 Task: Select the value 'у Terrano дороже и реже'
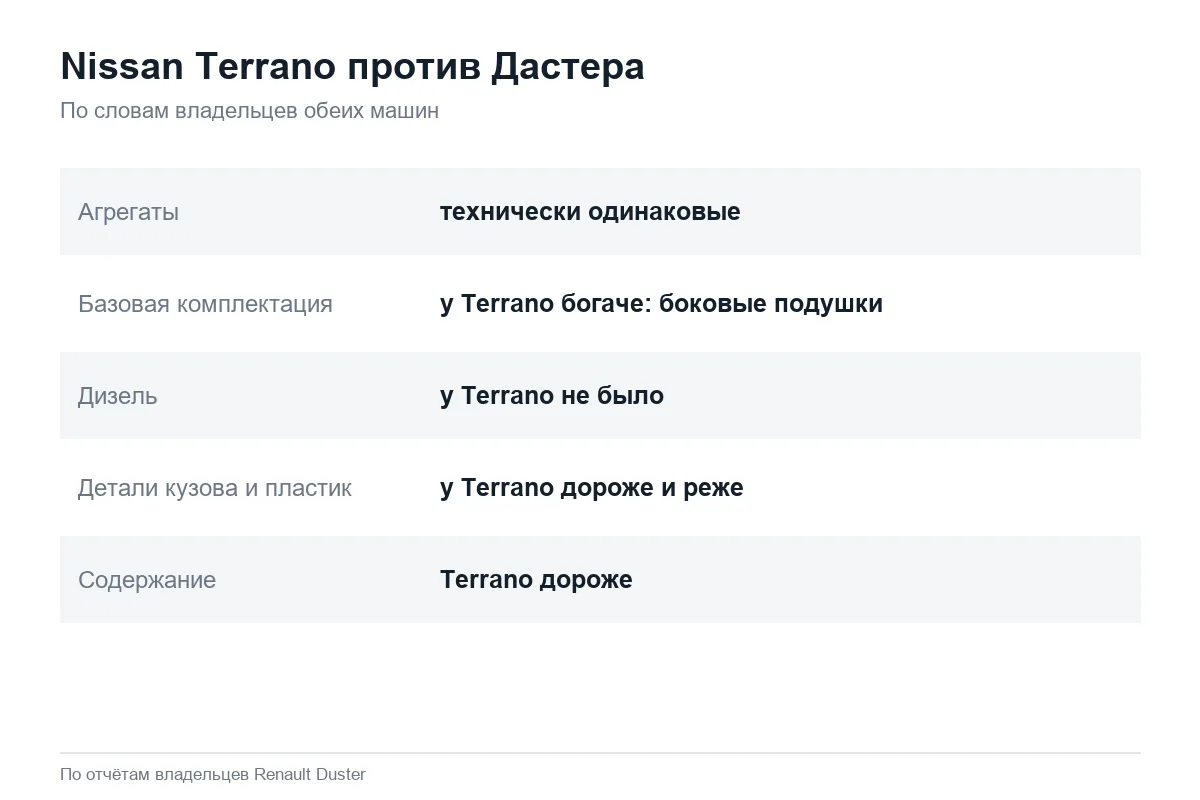click(592, 488)
